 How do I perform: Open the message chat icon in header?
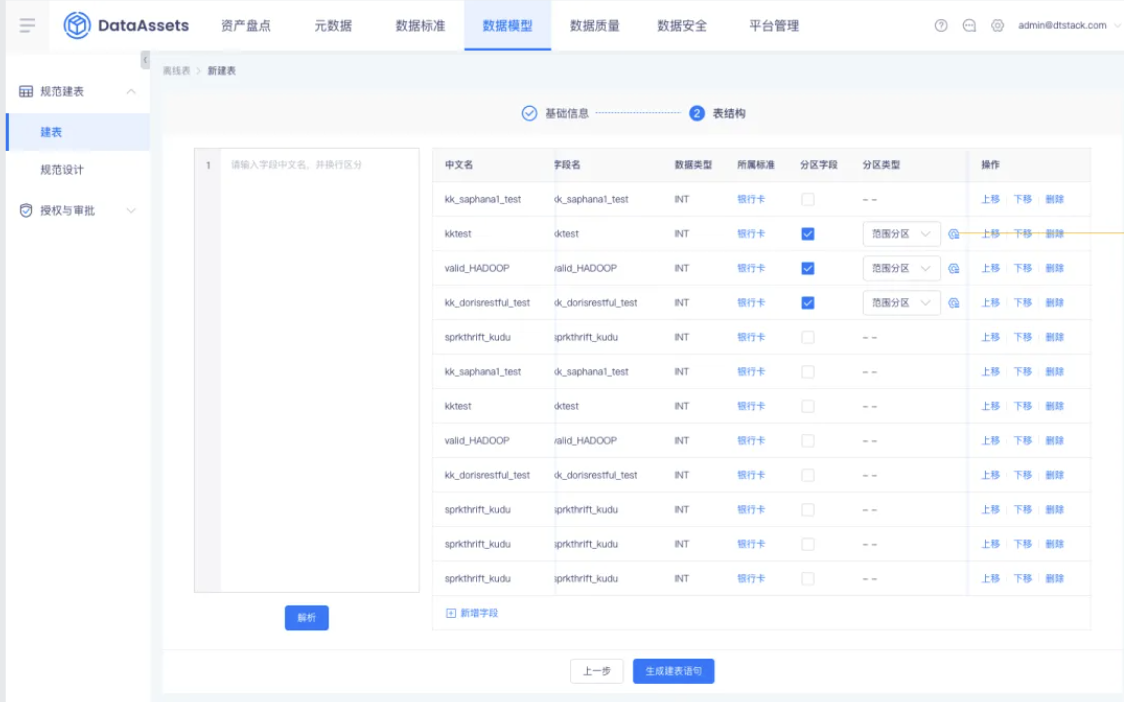(969, 26)
